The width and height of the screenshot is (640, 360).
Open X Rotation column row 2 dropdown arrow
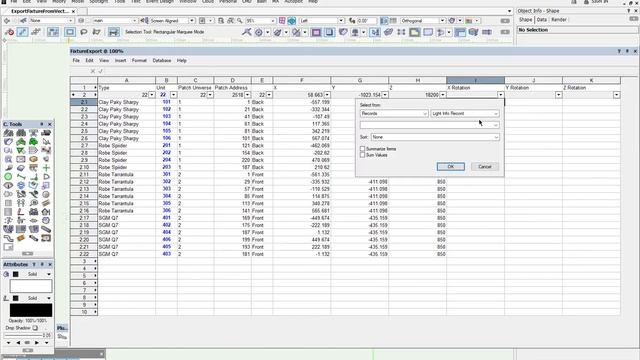pyautogui.click(x=500, y=95)
